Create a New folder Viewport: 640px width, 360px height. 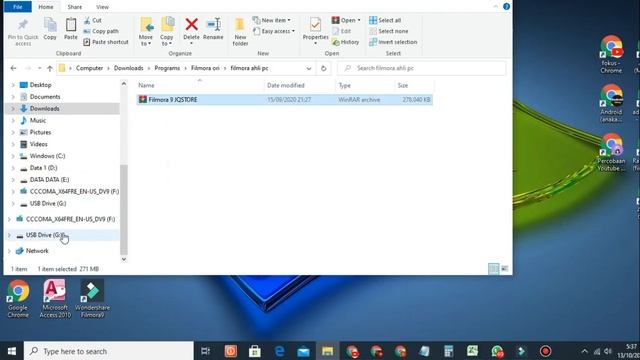coord(240,31)
